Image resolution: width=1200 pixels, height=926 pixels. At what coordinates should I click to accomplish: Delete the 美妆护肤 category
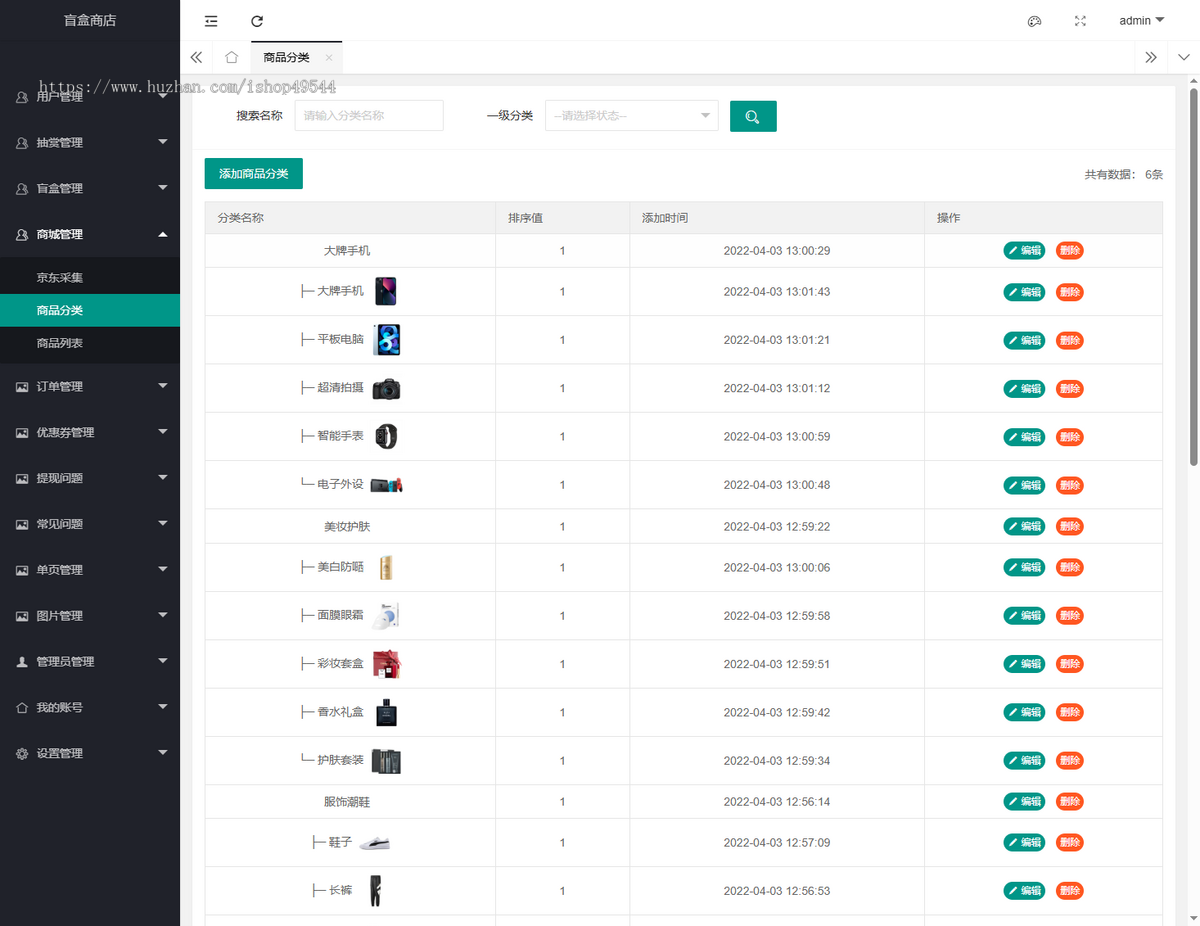[1069, 526]
